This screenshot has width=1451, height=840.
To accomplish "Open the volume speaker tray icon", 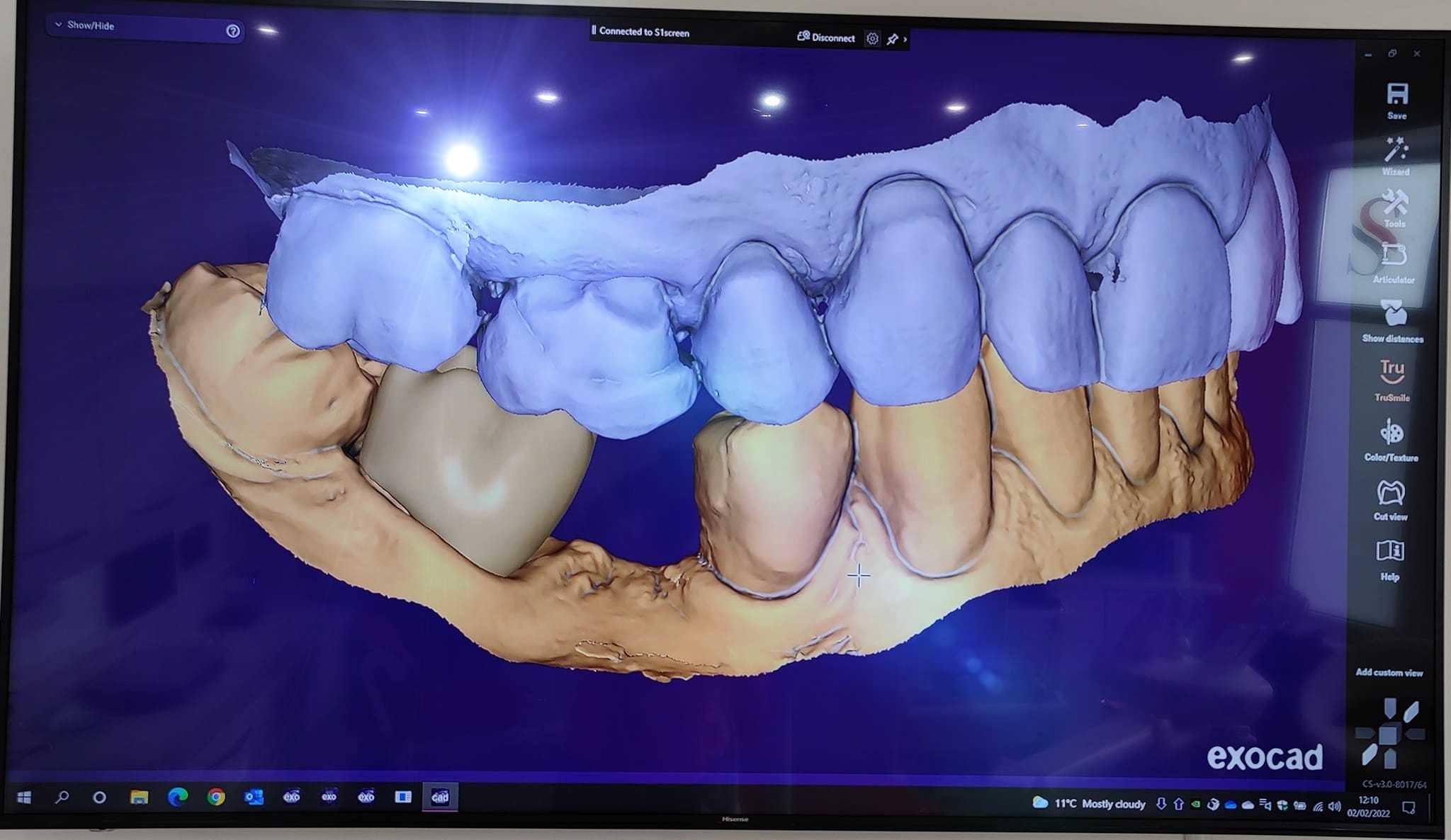I will pyautogui.click(x=1335, y=806).
